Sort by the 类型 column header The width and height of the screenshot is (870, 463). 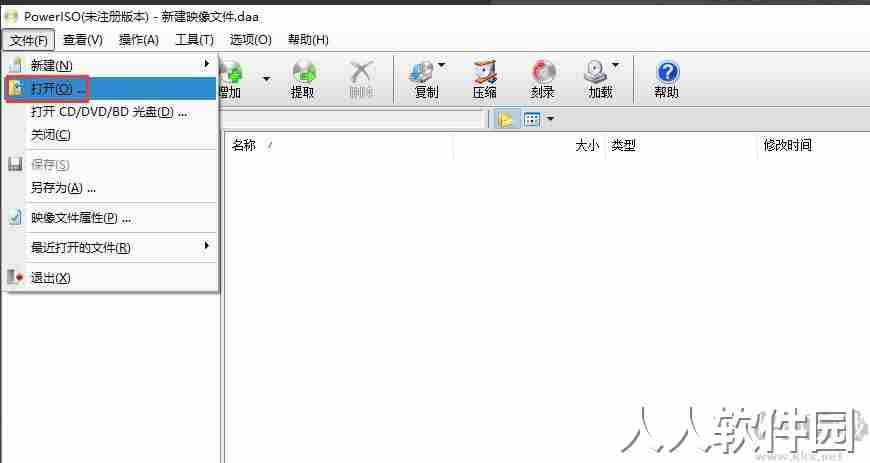pos(681,145)
